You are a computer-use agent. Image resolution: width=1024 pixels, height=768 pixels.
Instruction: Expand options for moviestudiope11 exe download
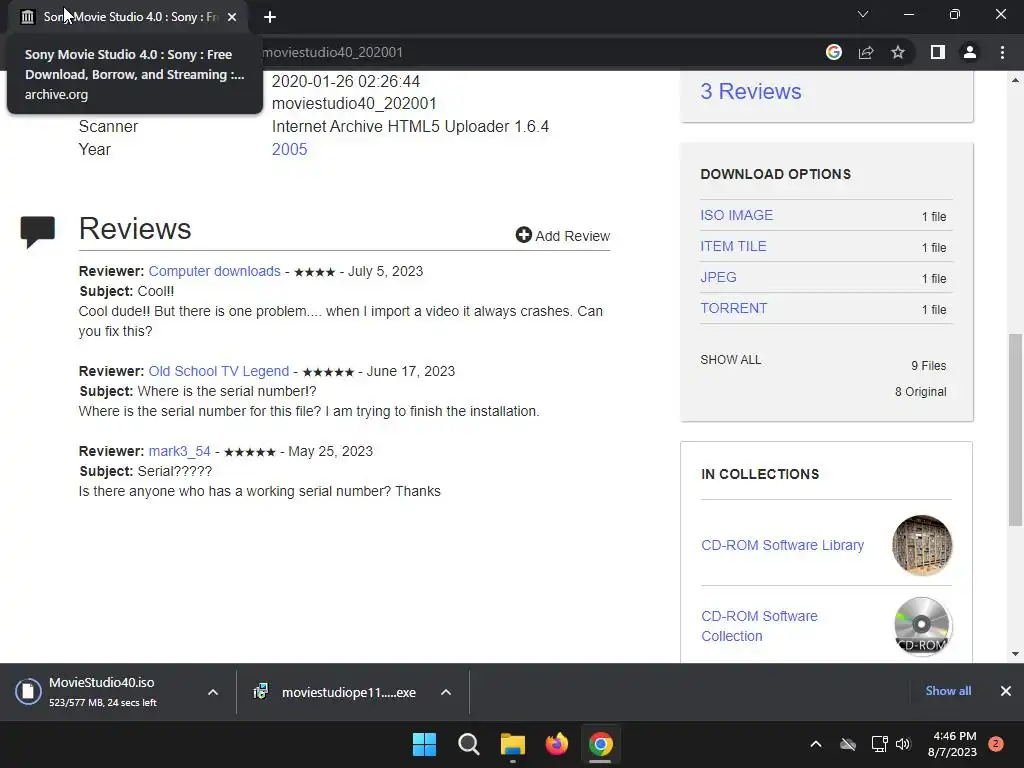point(446,692)
